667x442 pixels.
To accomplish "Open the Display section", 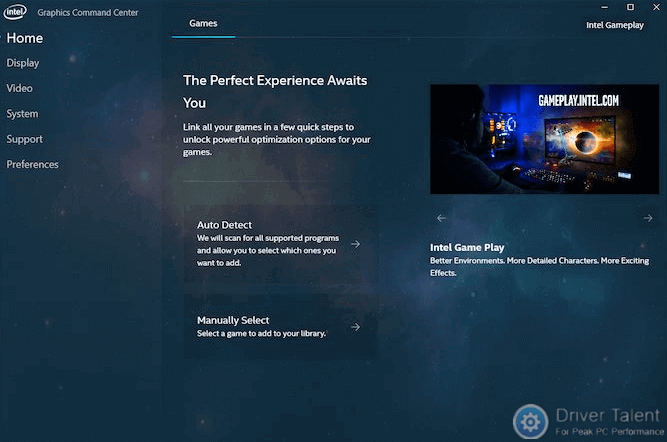I will (23, 63).
